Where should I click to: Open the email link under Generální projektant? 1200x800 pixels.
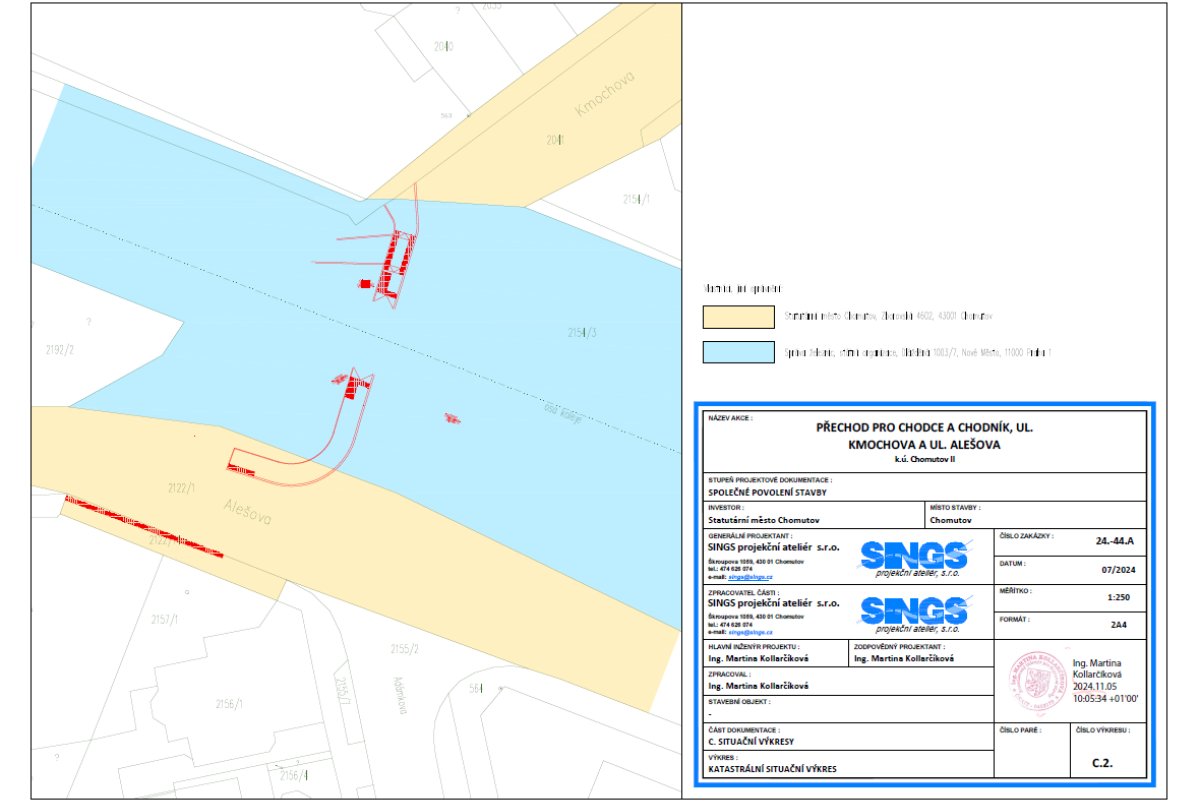coord(750,577)
